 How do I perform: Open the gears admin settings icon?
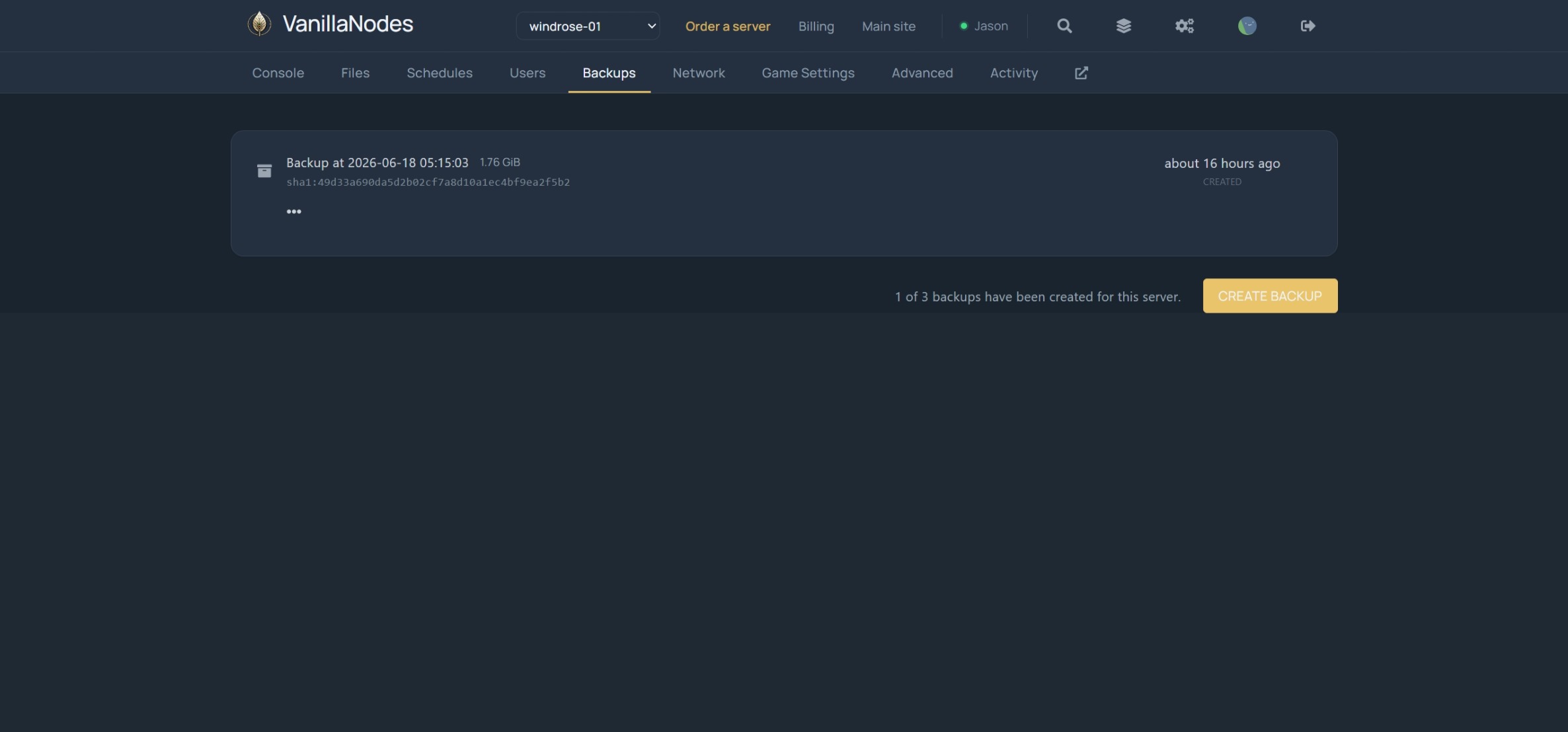coord(1185,26)
